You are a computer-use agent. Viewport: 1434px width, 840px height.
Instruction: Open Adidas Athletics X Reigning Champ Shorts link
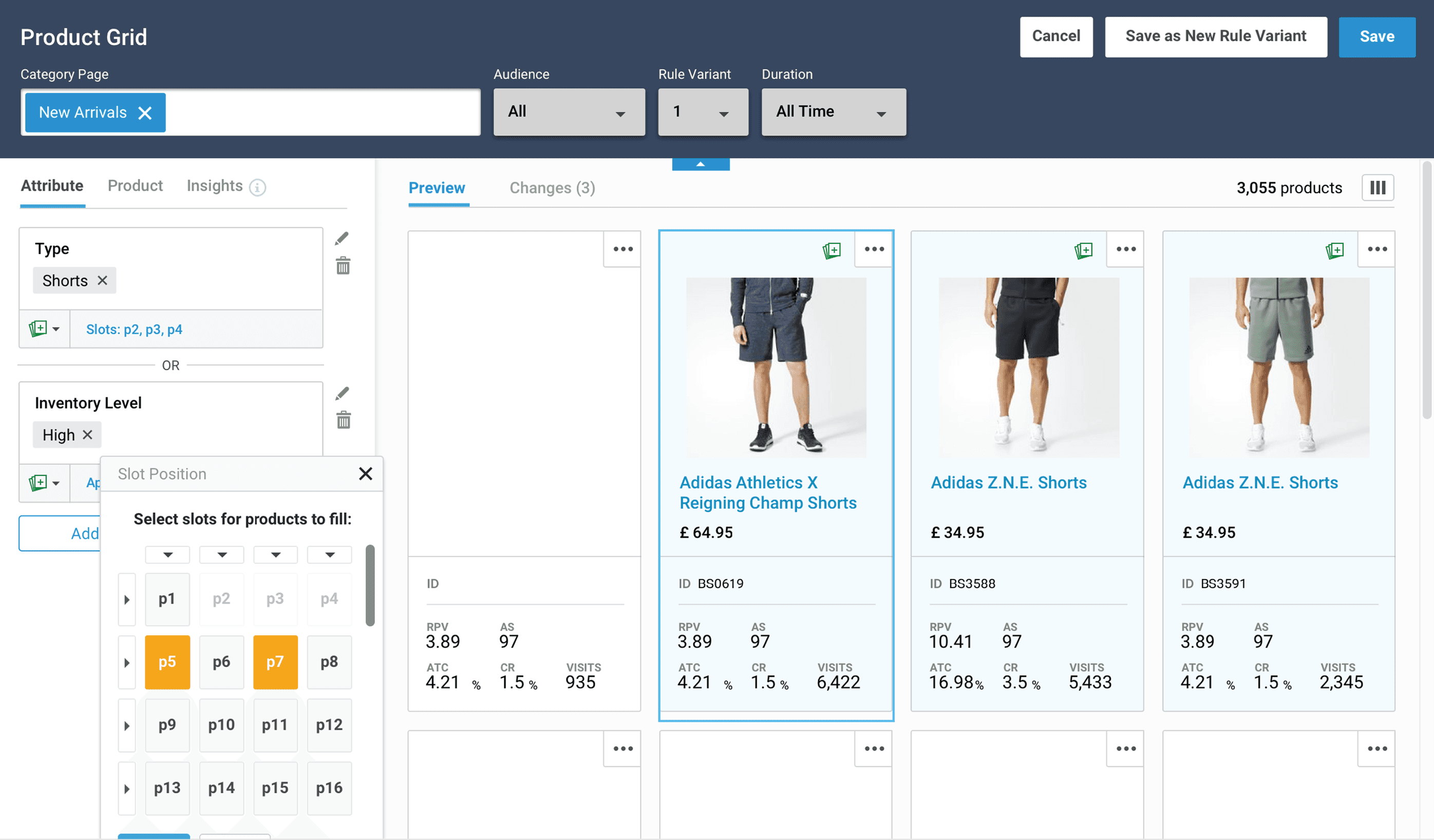[x=768, y=492]
